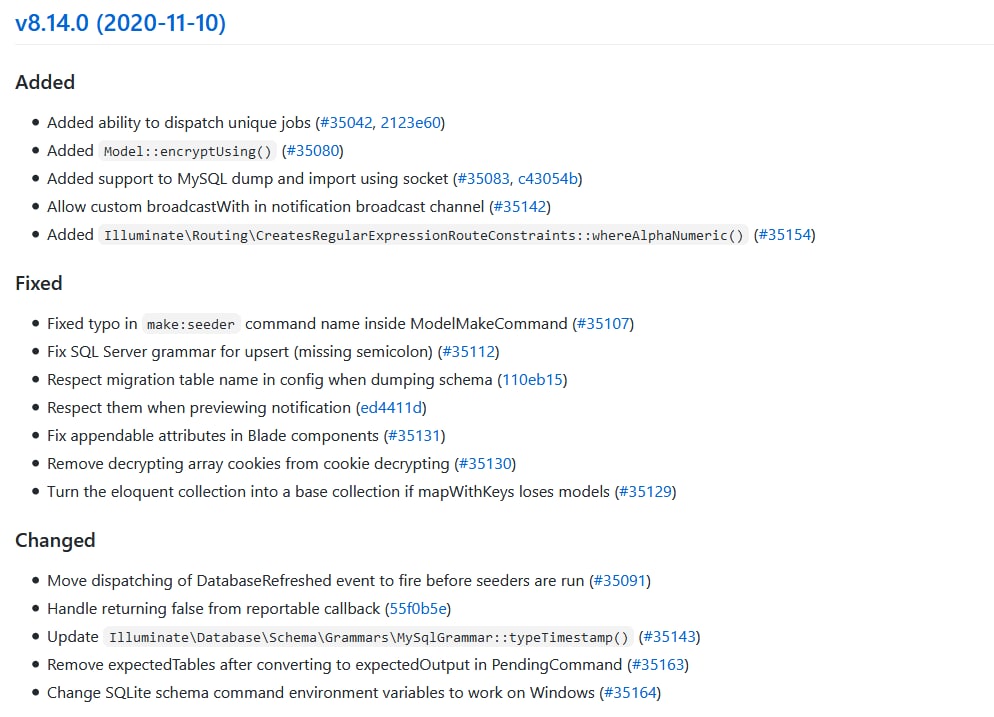Open the v8.14.0 (2020-11-10) heading link
Image resolution: width=994 pixels, height=717 pixels.
click(120, 22)
